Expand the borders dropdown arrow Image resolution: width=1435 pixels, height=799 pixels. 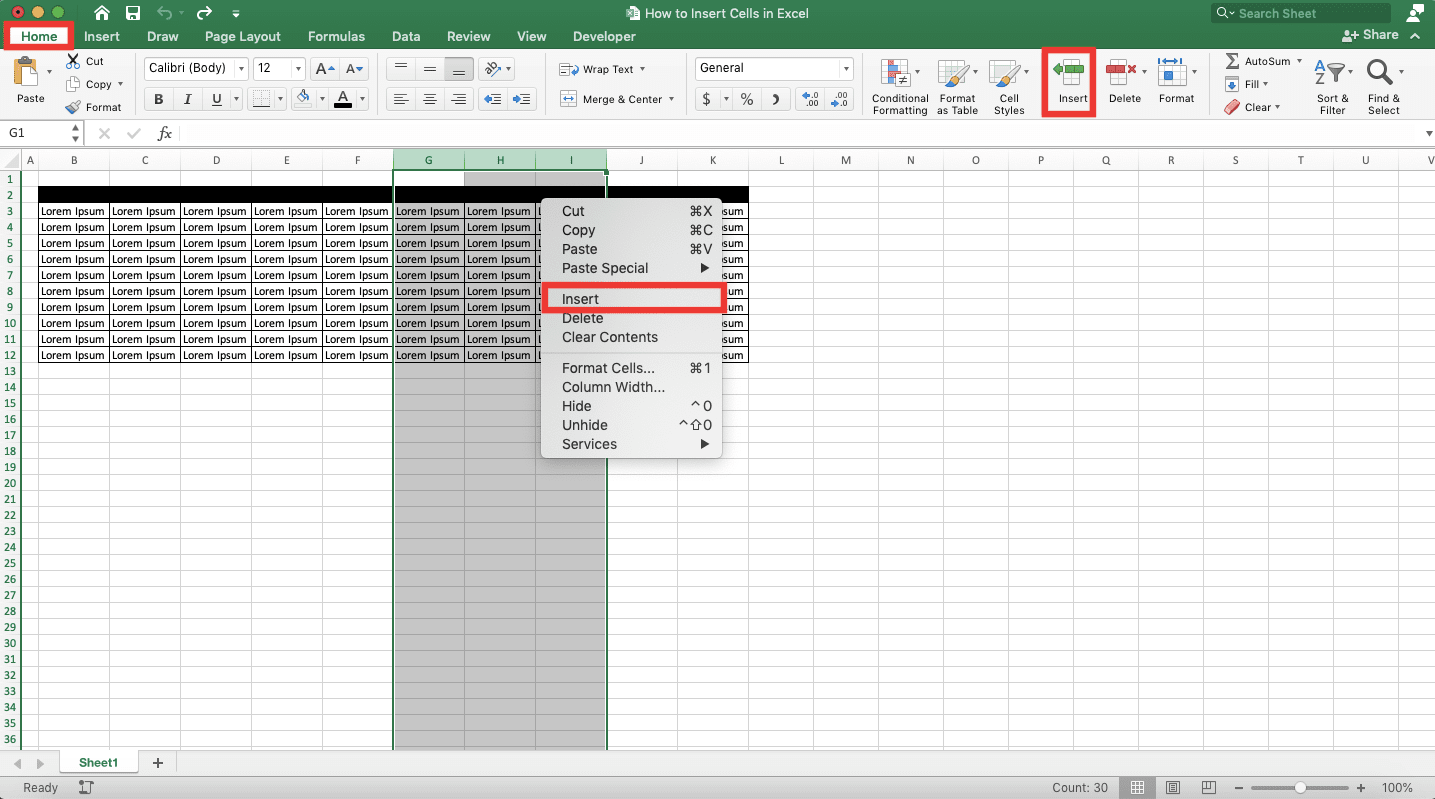280,99
